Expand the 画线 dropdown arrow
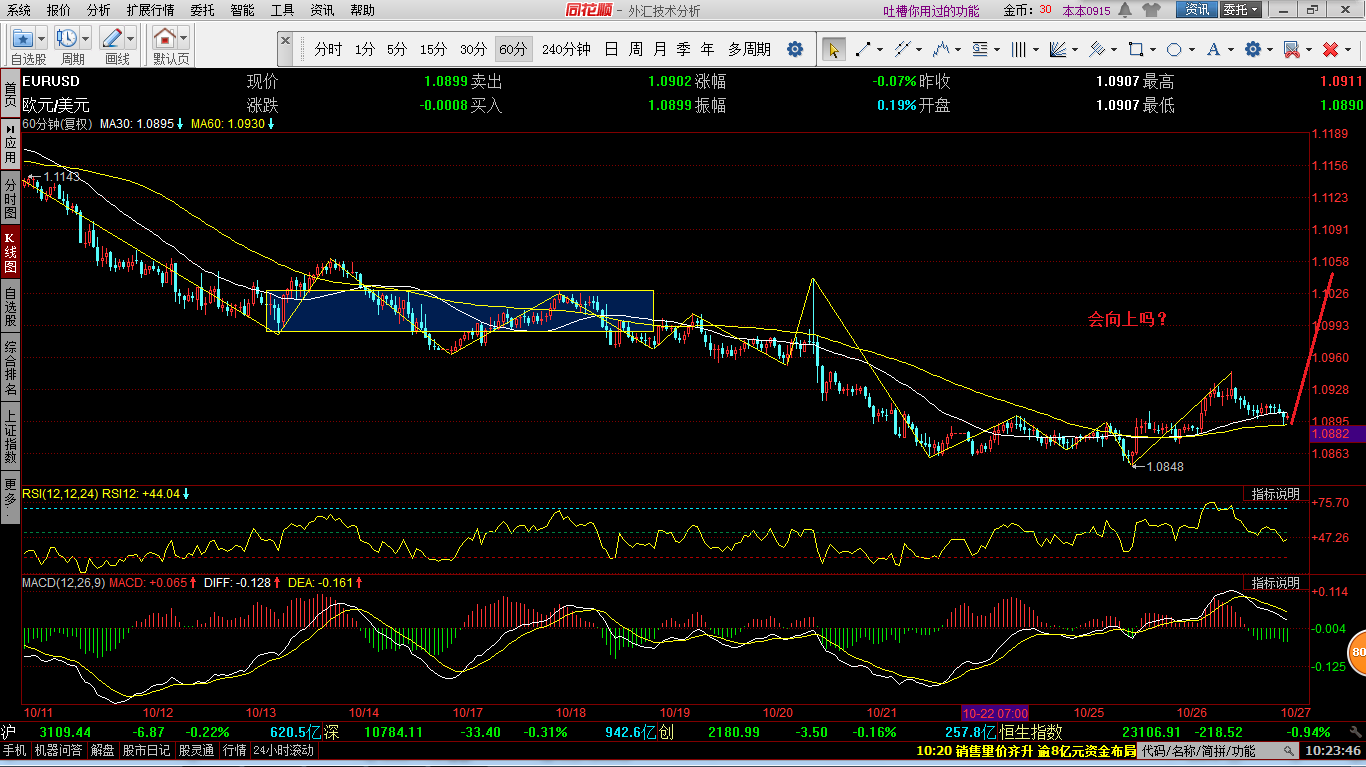This screenshot has height=767, width=1366. pos(130,39)
